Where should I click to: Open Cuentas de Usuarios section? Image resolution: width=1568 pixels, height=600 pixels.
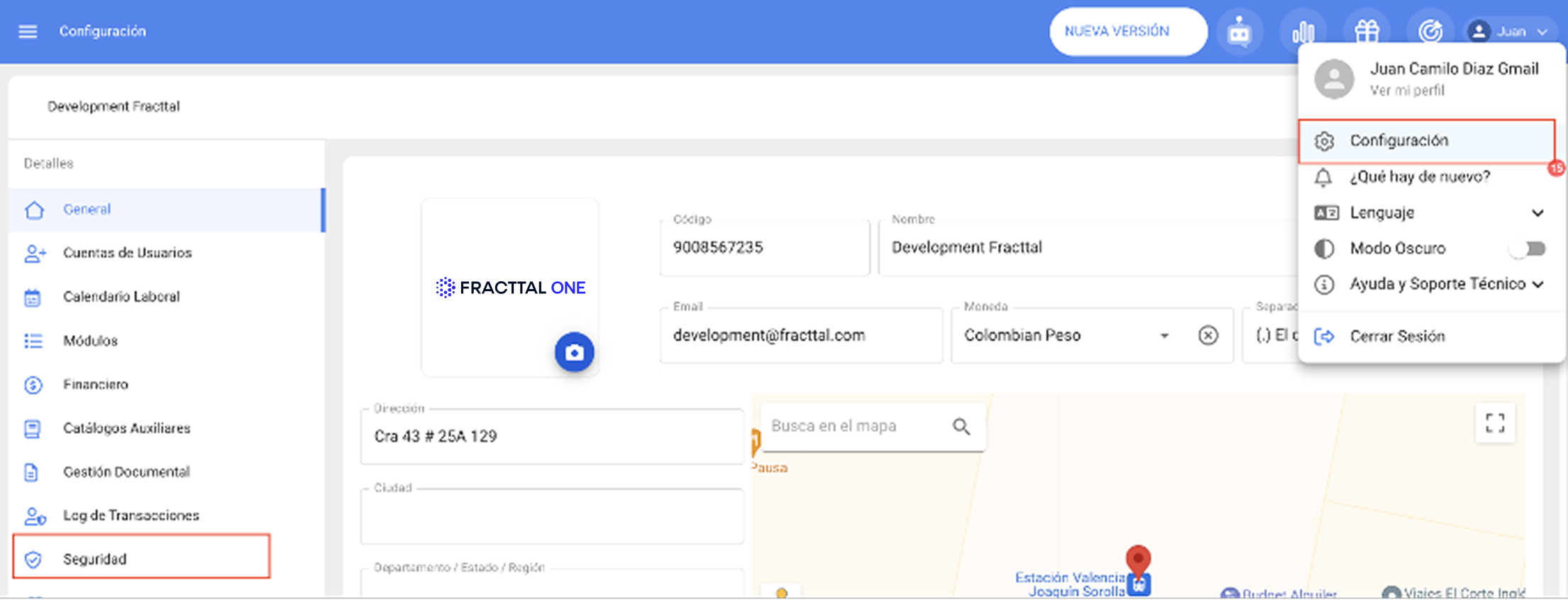click(167, 253)
